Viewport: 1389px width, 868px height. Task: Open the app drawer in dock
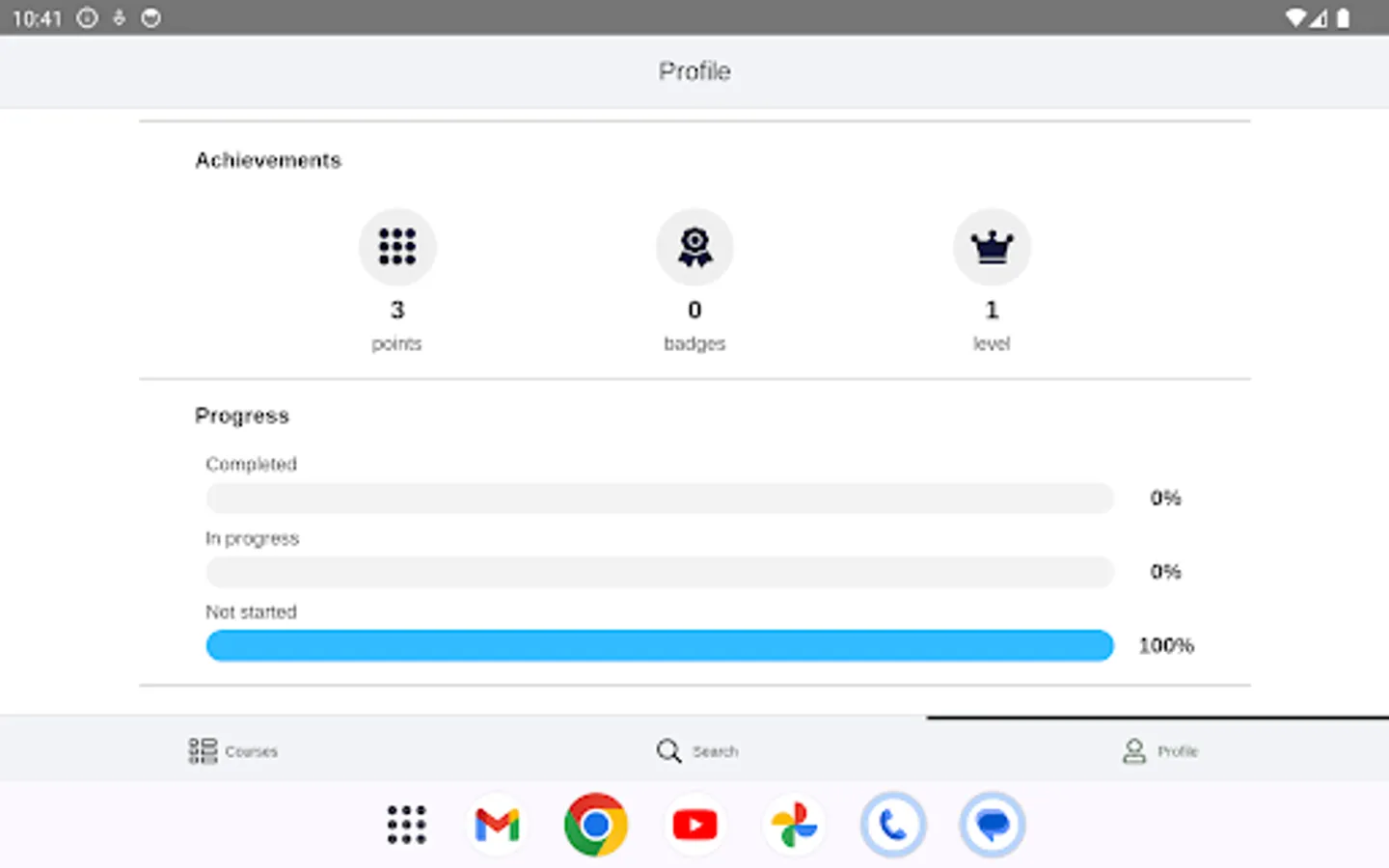(x=406, y=825)
